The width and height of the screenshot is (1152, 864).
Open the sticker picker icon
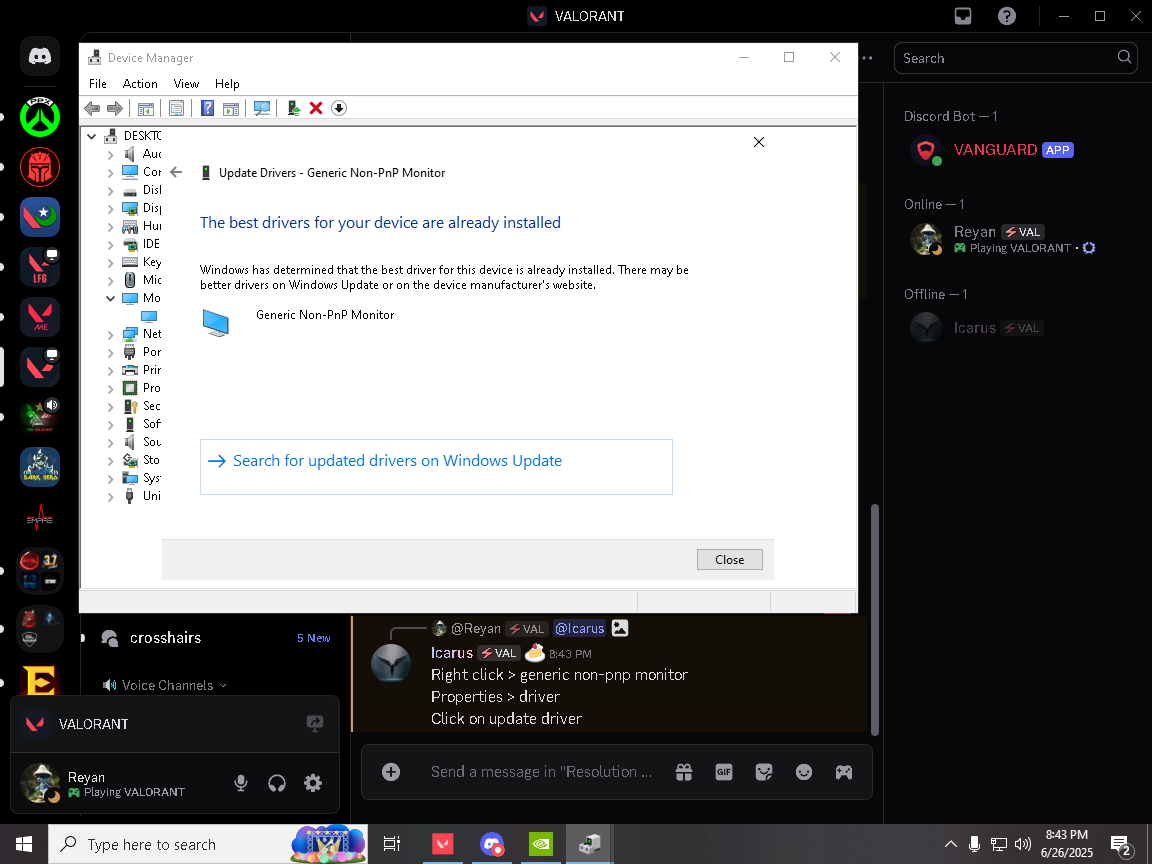point(764,772)
